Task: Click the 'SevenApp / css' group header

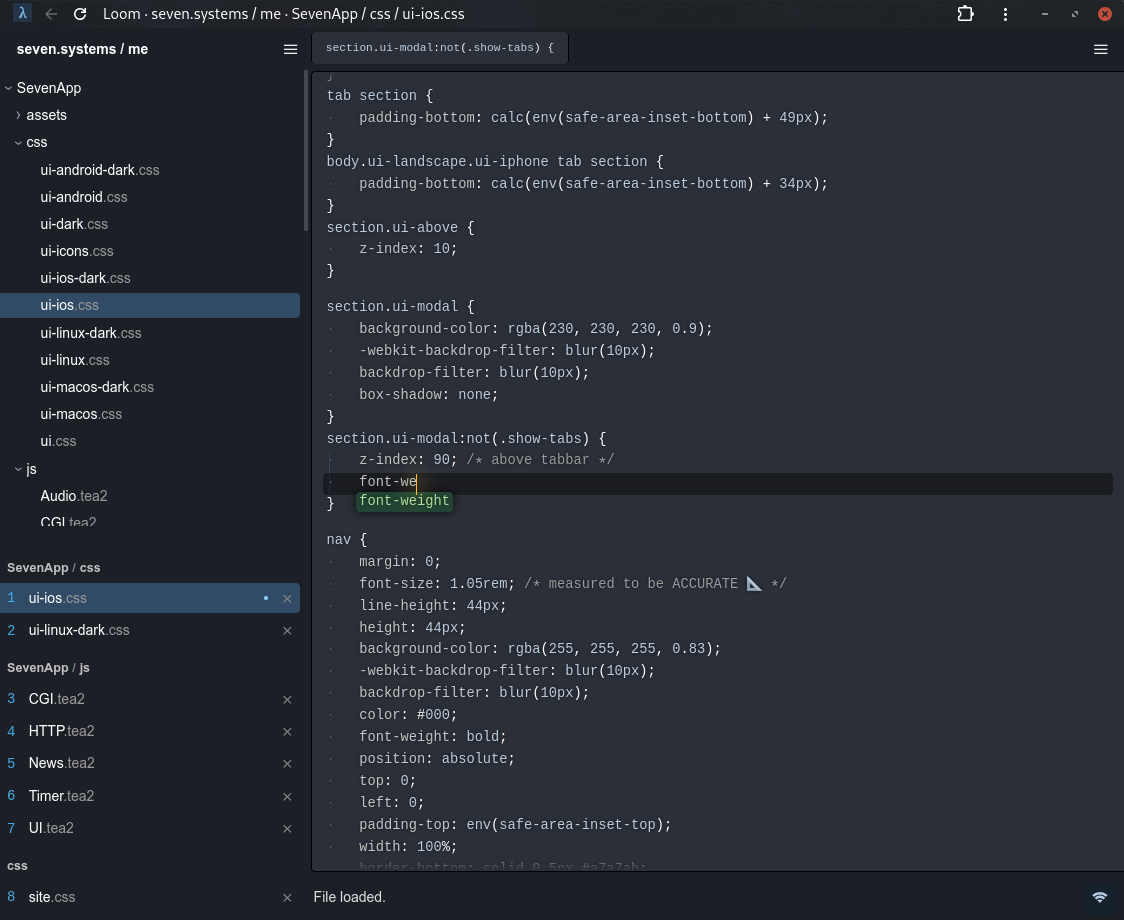Action: coord(54,568)
